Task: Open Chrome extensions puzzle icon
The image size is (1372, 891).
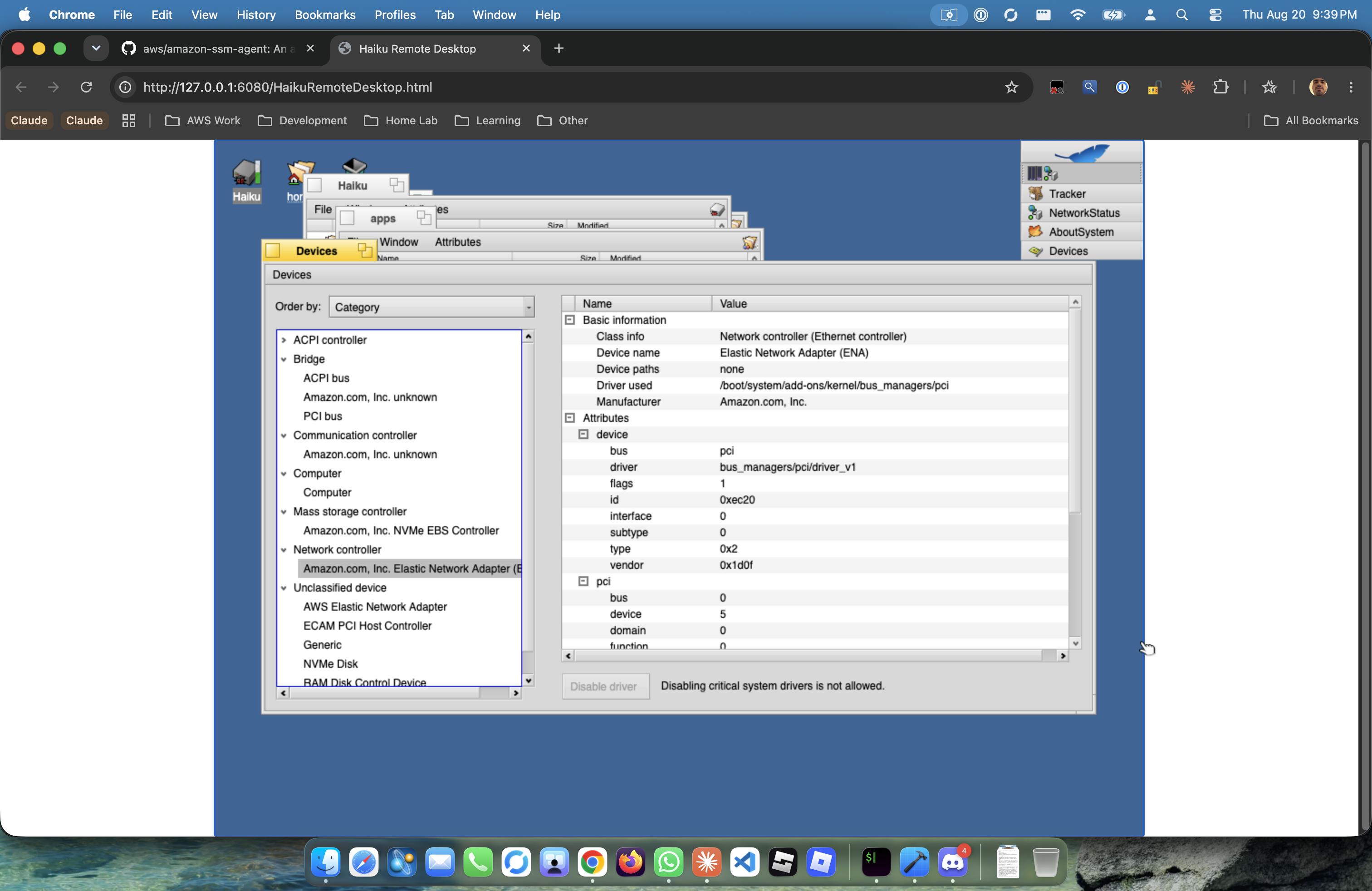Action: pos(1220,87)
